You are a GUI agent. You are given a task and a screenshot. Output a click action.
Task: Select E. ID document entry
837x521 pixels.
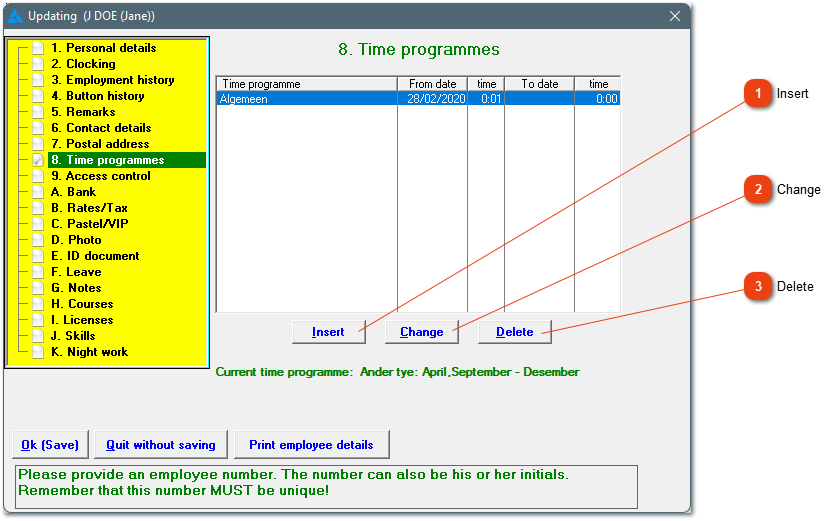pyautogui.click(x=95, y=256)
